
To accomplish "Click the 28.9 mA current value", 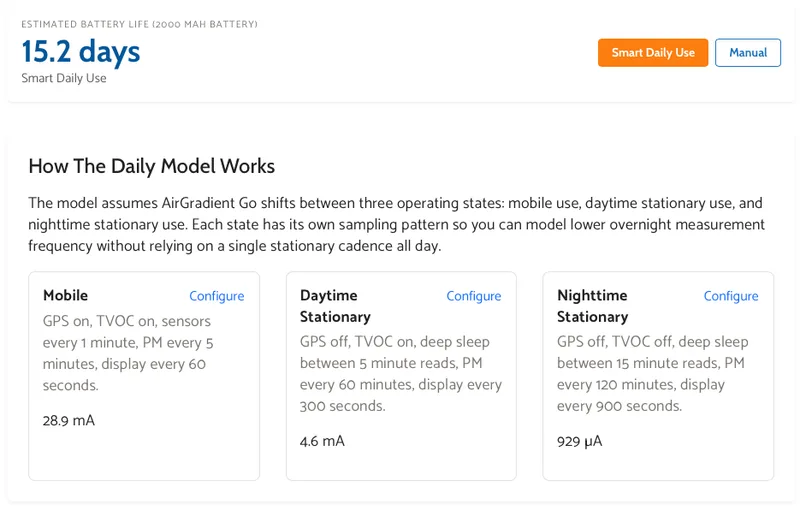I will 69,421.
